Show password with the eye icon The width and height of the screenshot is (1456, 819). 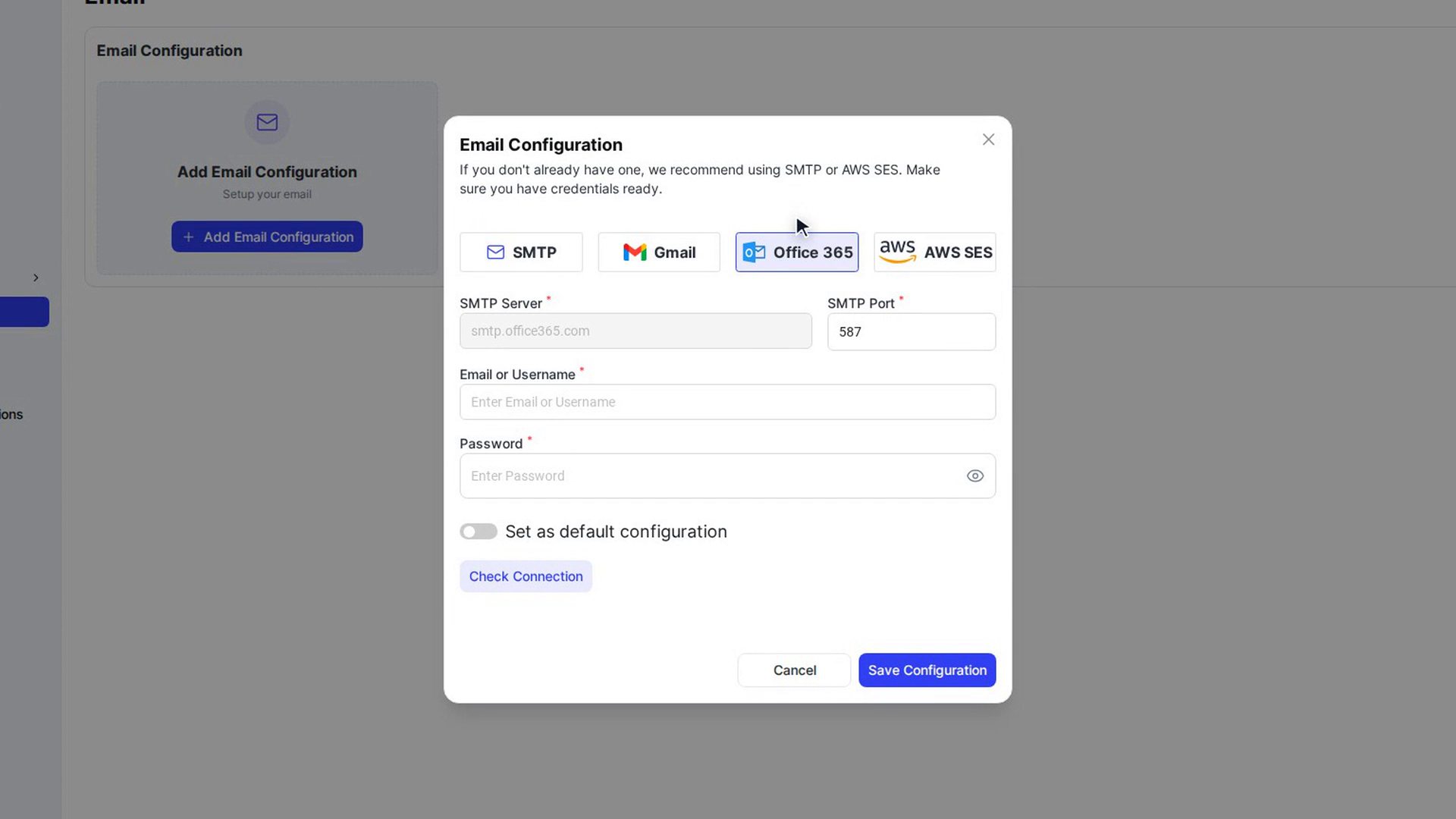click(975, 476)
